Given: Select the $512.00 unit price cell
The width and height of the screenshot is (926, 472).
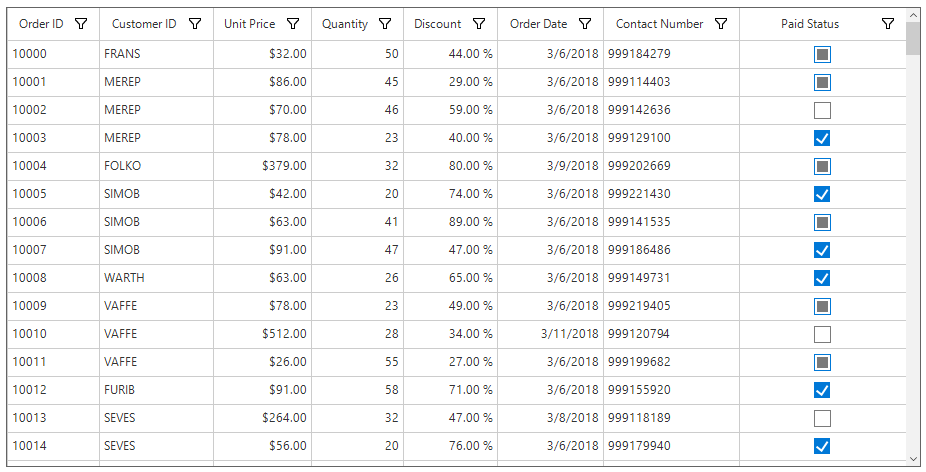Looking at the screenshot, I should [x=262, y=334].
